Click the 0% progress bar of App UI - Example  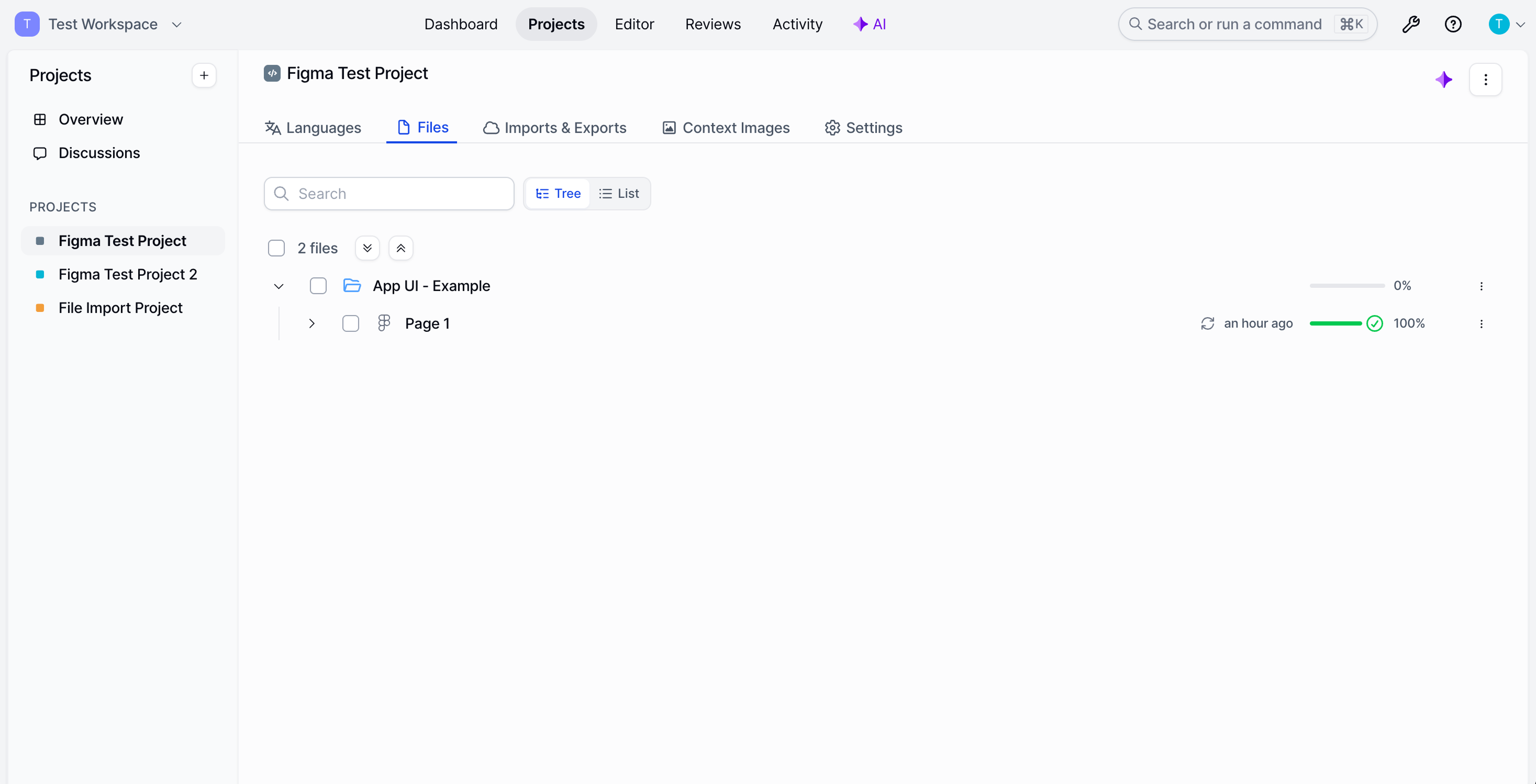pos(1347,286)
